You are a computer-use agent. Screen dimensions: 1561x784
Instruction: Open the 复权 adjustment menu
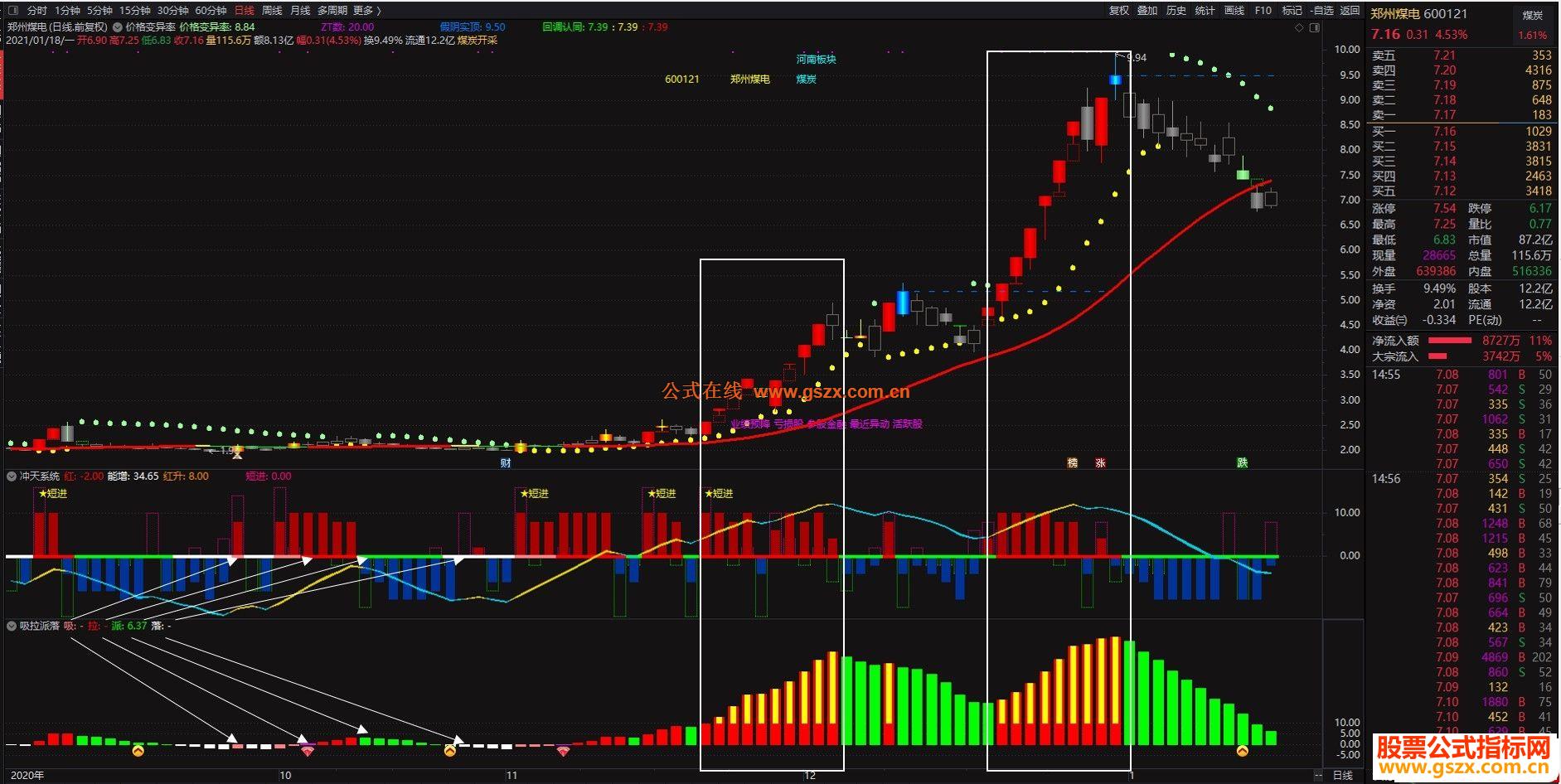click(1119, 11)
